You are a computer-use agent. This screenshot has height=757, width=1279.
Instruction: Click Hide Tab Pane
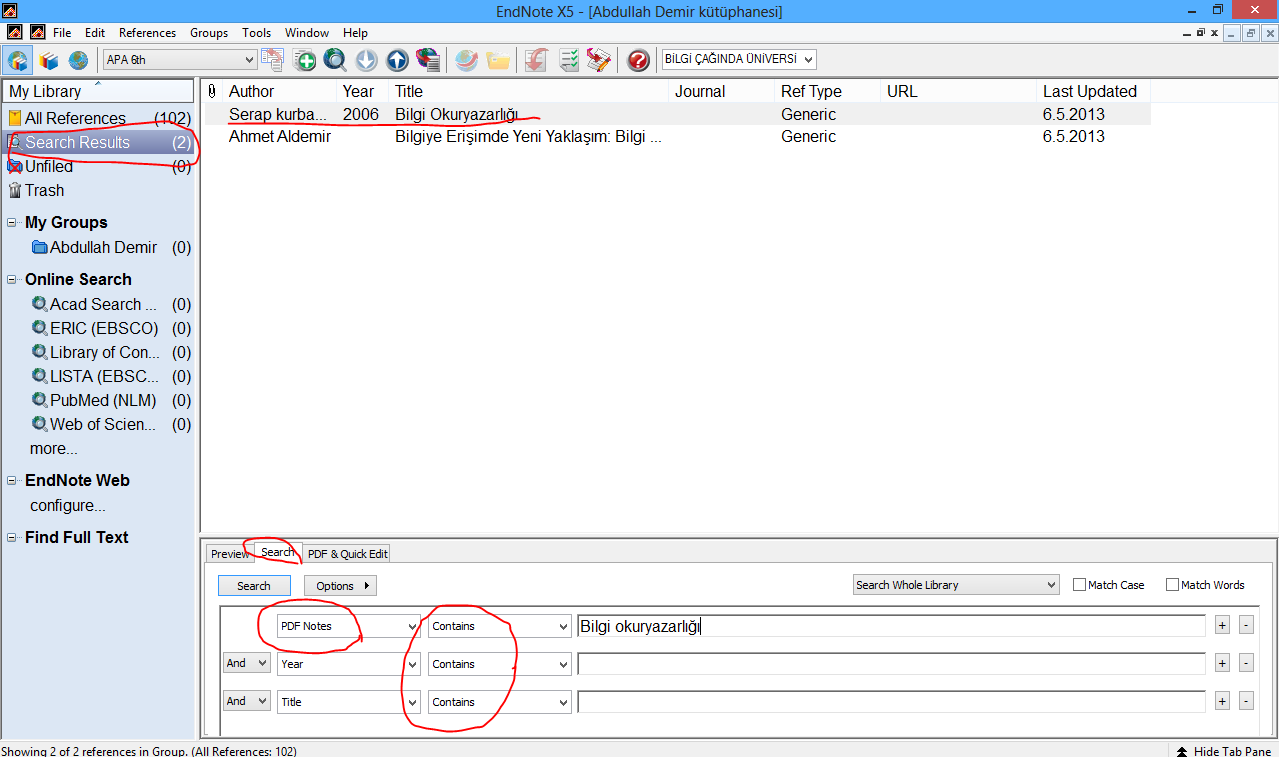point(1223,751)
